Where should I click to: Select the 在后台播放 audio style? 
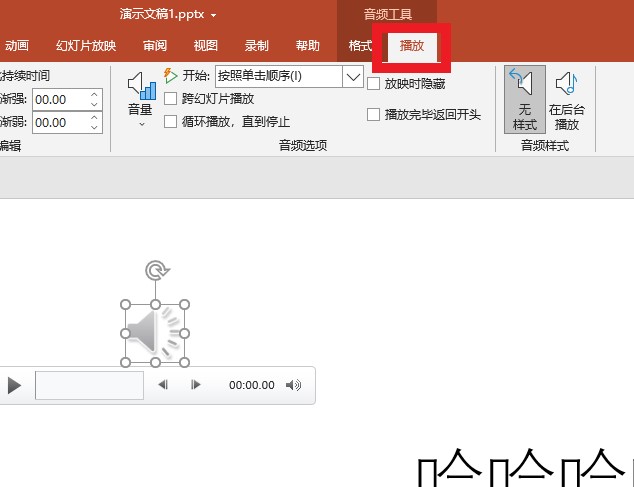[566, 100]
